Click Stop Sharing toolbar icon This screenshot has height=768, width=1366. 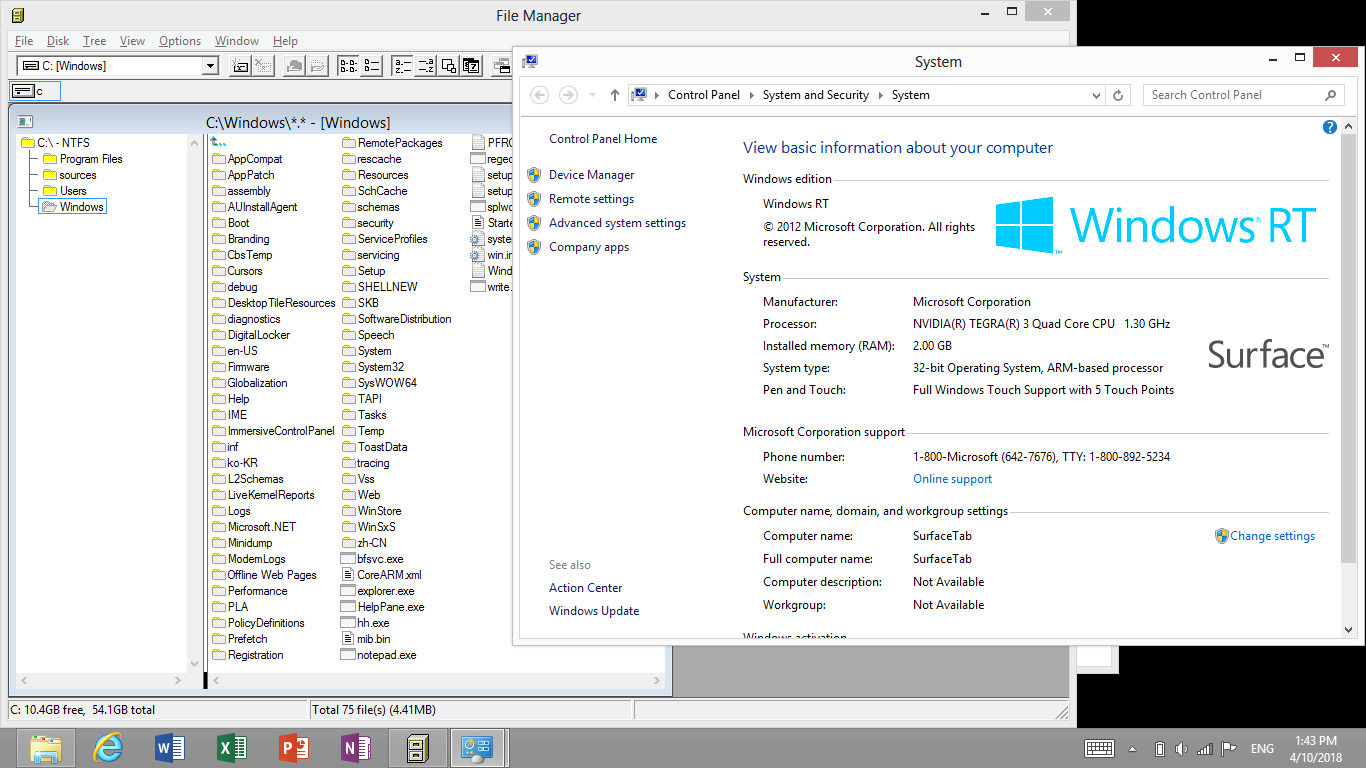click(316, 66)
